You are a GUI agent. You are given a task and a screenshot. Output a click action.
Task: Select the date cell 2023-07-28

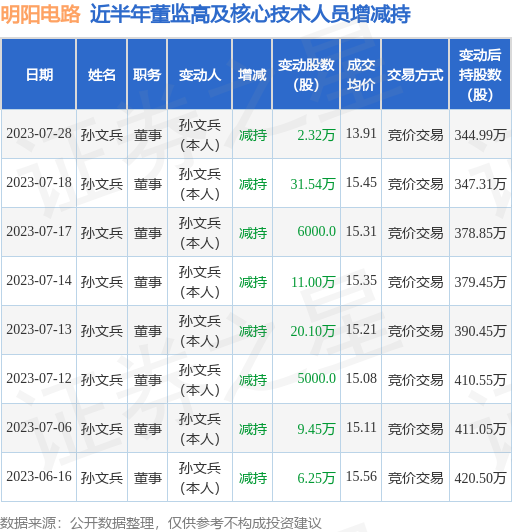coord(39,133)
